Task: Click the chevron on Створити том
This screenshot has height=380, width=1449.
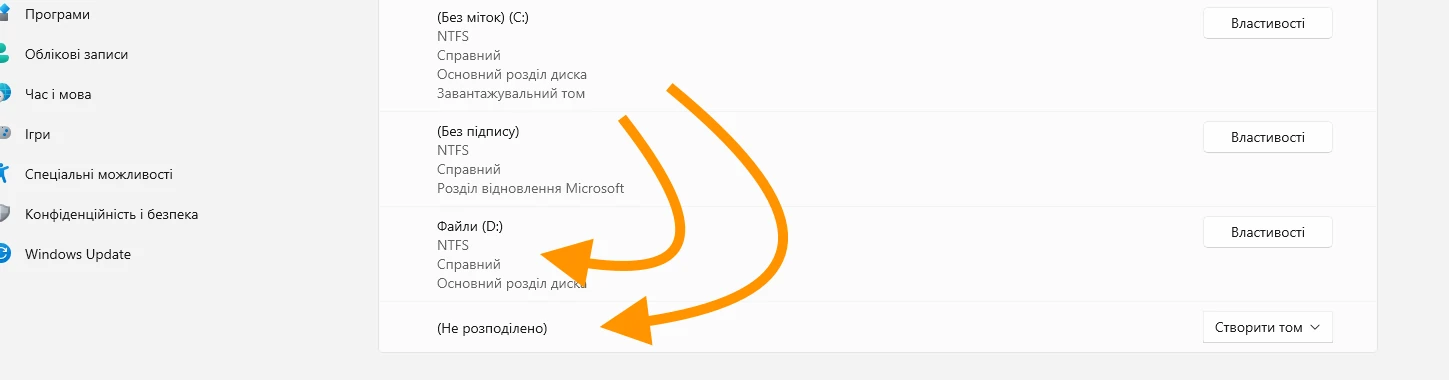Action: coord(1315,327)
